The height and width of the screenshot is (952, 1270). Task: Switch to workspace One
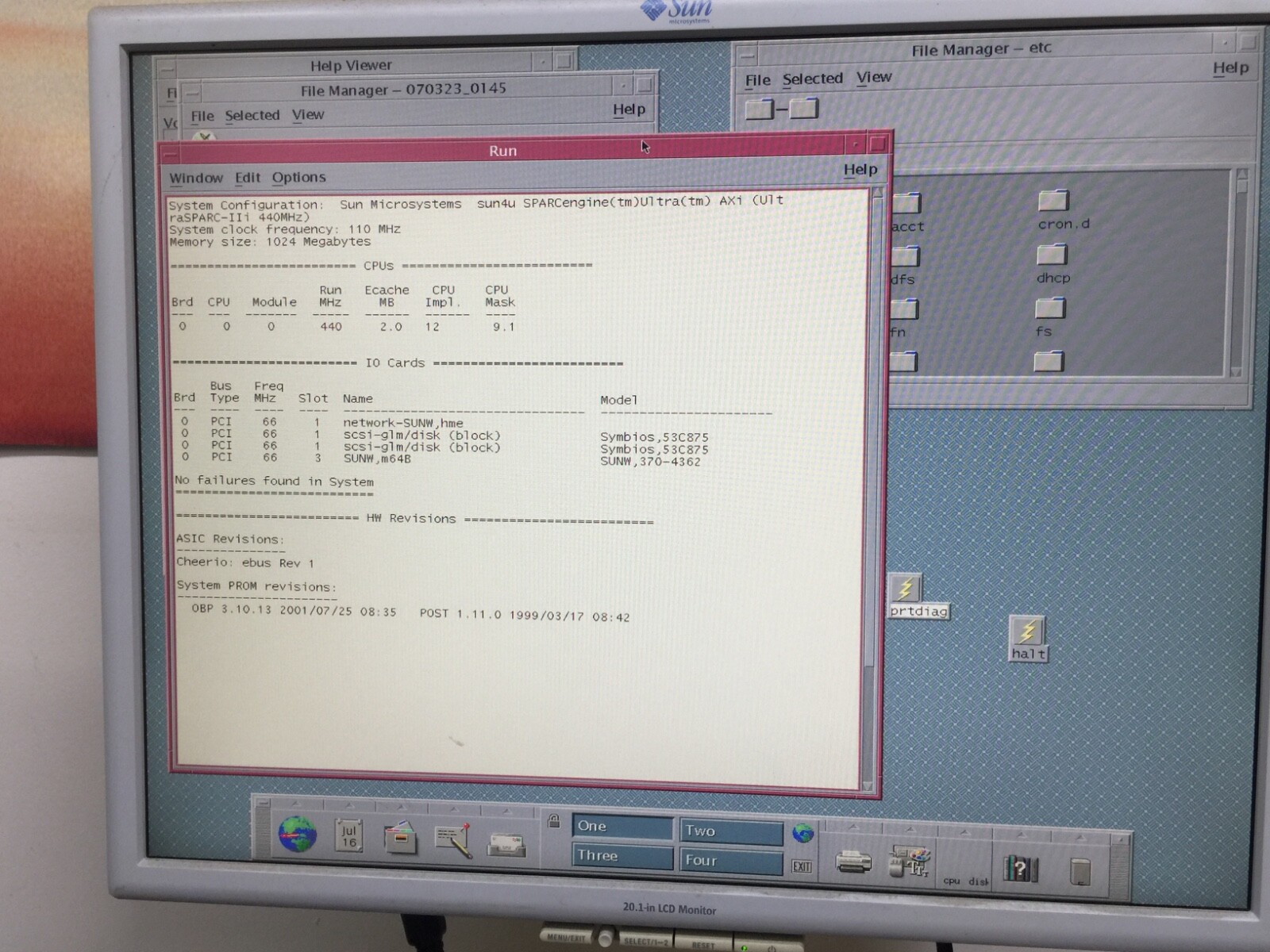point(622,827)
